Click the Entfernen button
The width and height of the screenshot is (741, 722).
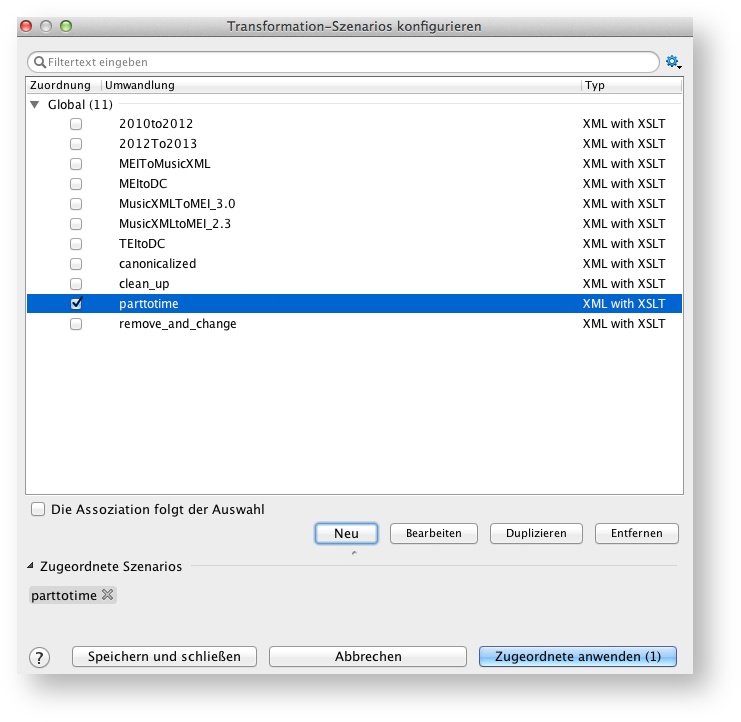coord(636,533)
